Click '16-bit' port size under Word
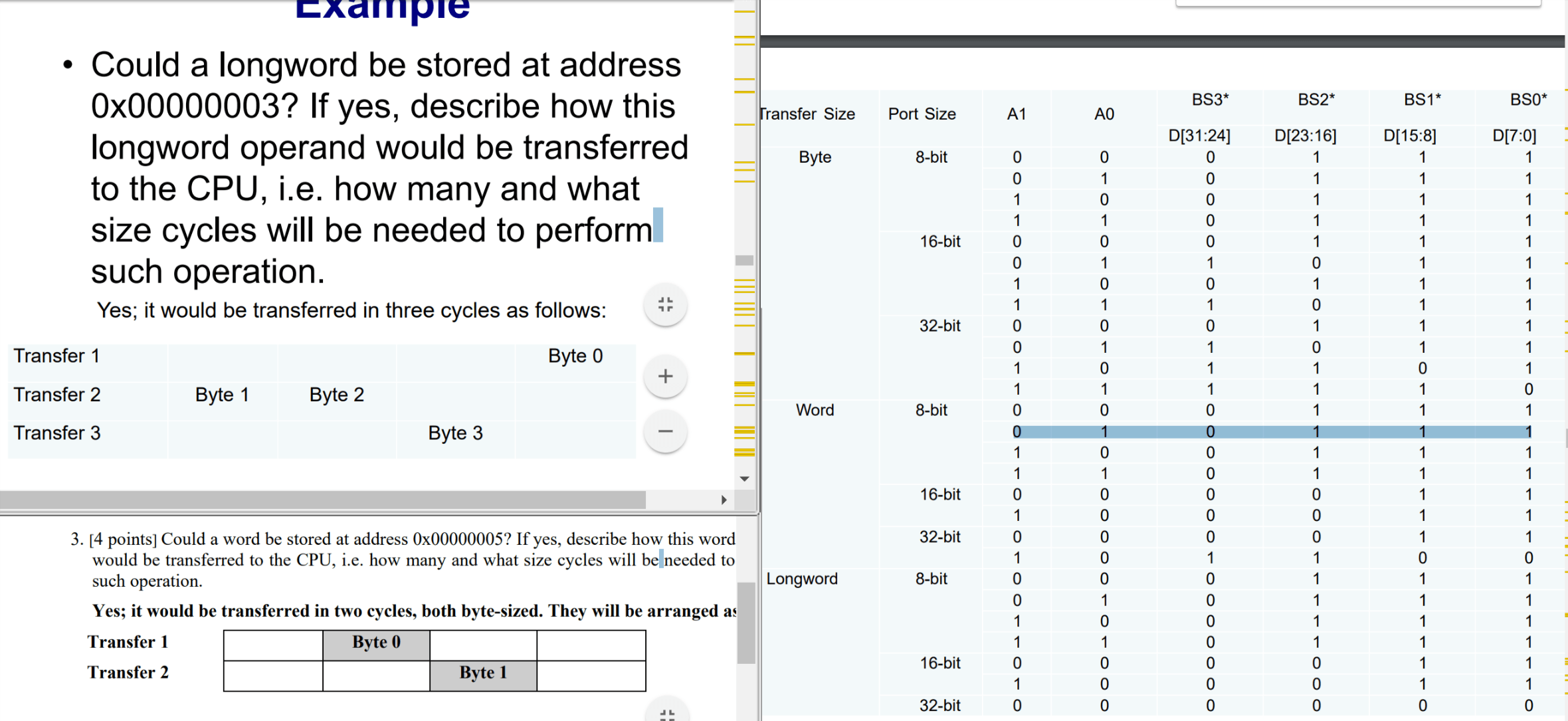This screenshot has width=1568, height=721. click(940, 494)
